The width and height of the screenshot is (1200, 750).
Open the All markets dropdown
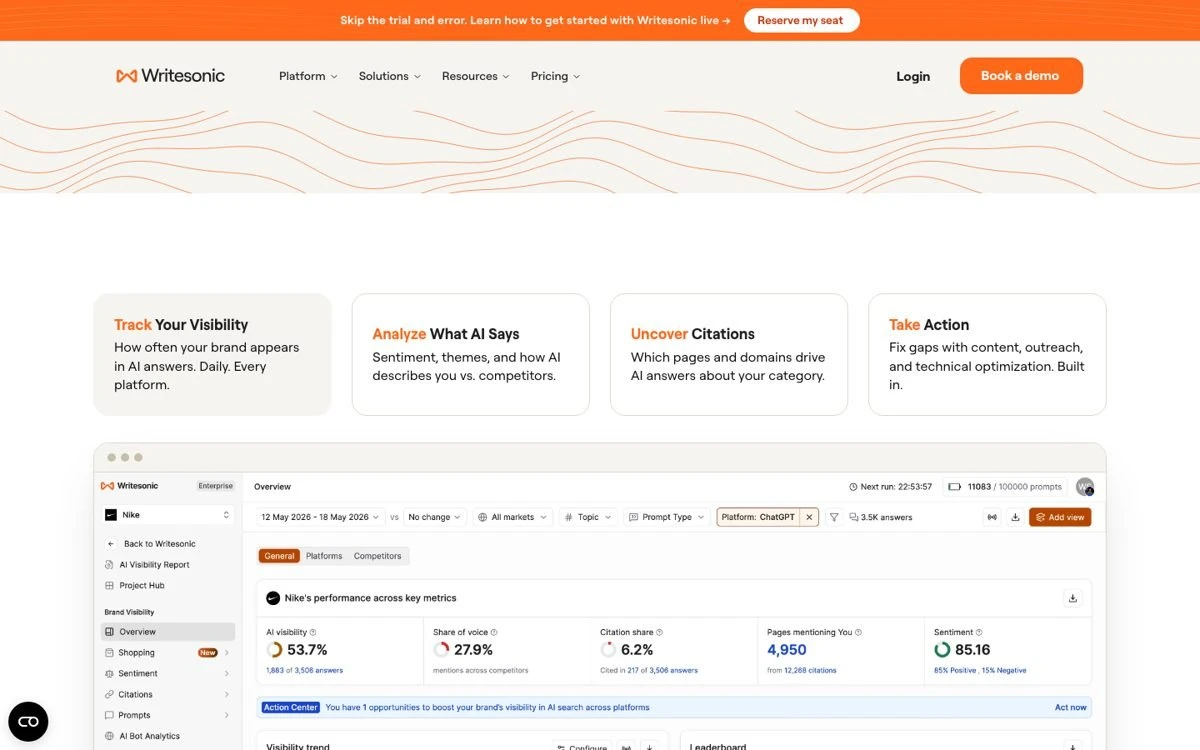click(x=512, y=517)
